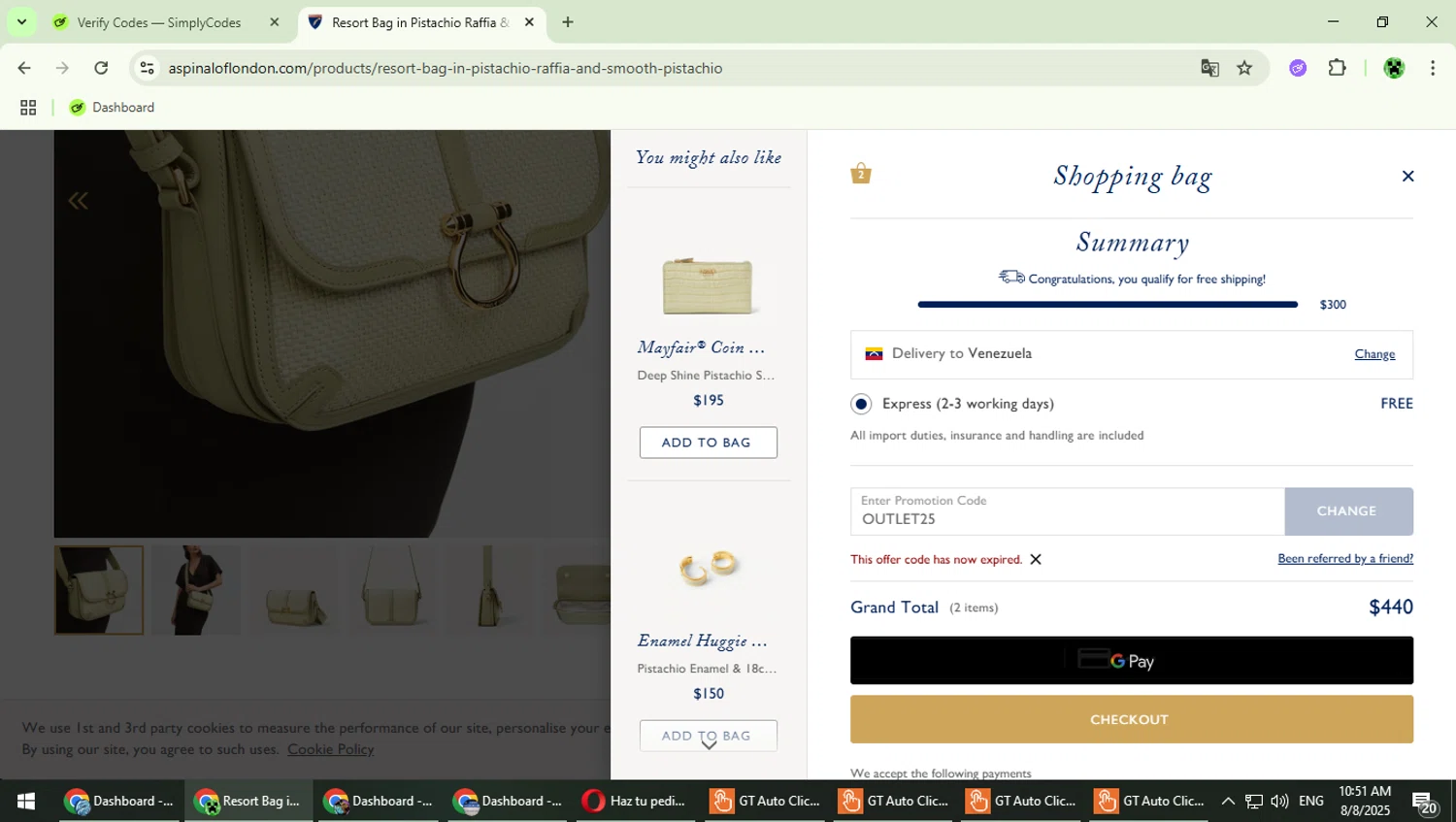View site information icon in address bar
This screenshot has width=1456, height=822.
[147, 68]
